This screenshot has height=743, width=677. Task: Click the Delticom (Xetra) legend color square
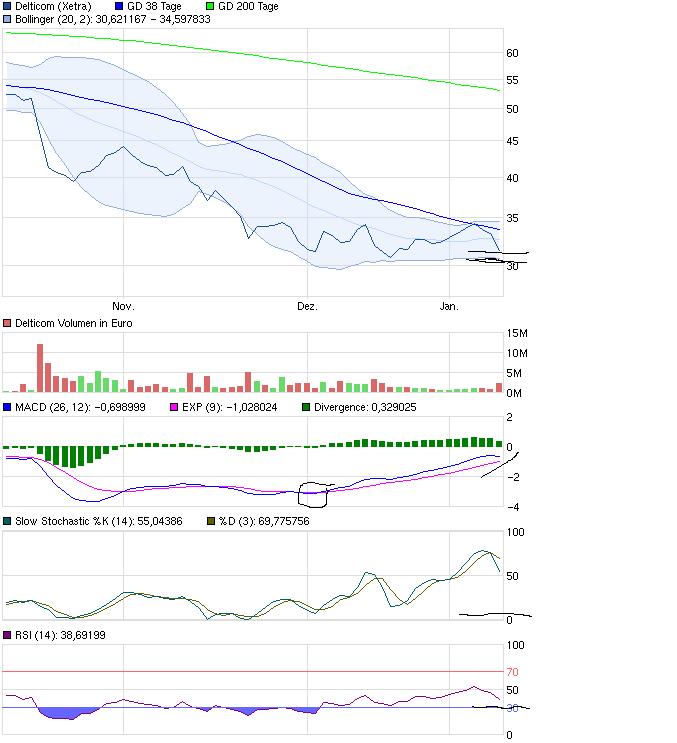pos(8,6)
